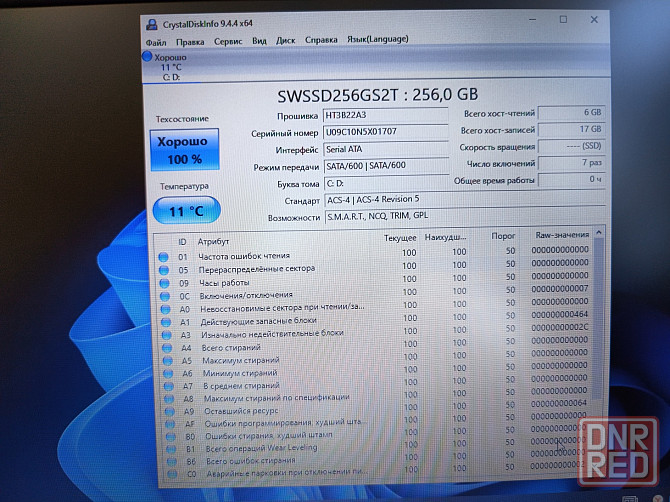The image size is (670, 502).
Task: Open the Правка menu
Action: coord(190,42)
